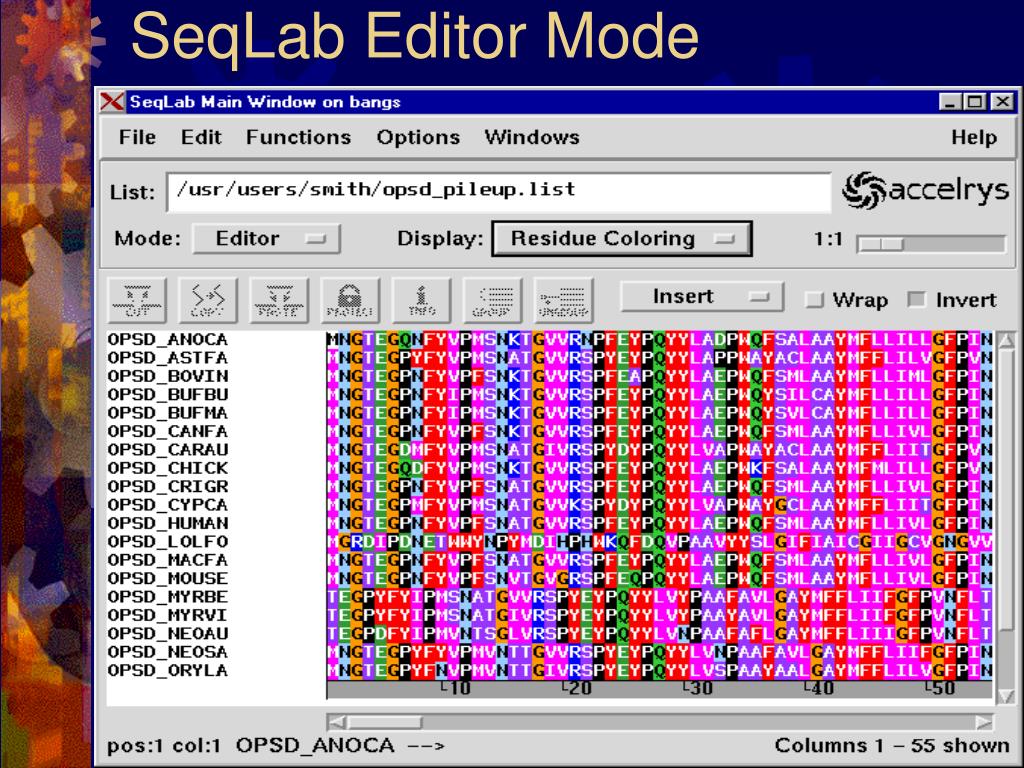
Task: Click the vertical scrollbar up arrow
Action: [x=1006, y=340]
